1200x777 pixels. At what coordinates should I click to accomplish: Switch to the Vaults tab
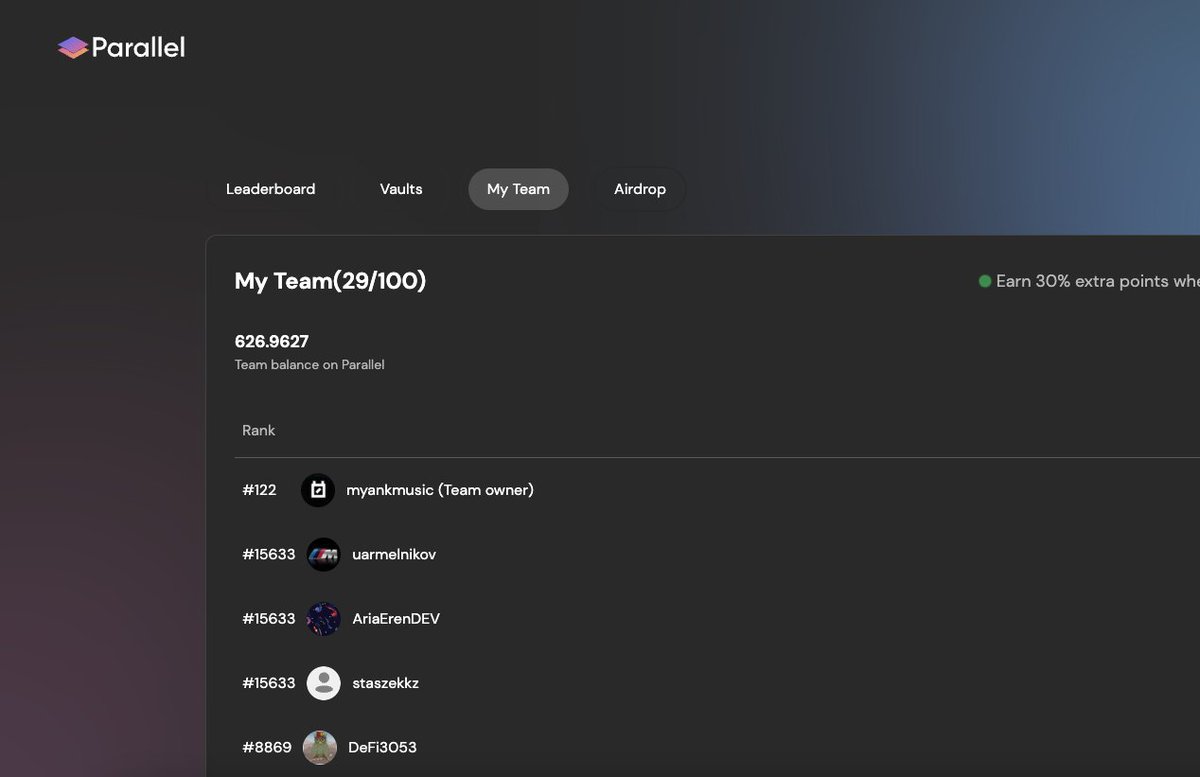pos(401,189)
